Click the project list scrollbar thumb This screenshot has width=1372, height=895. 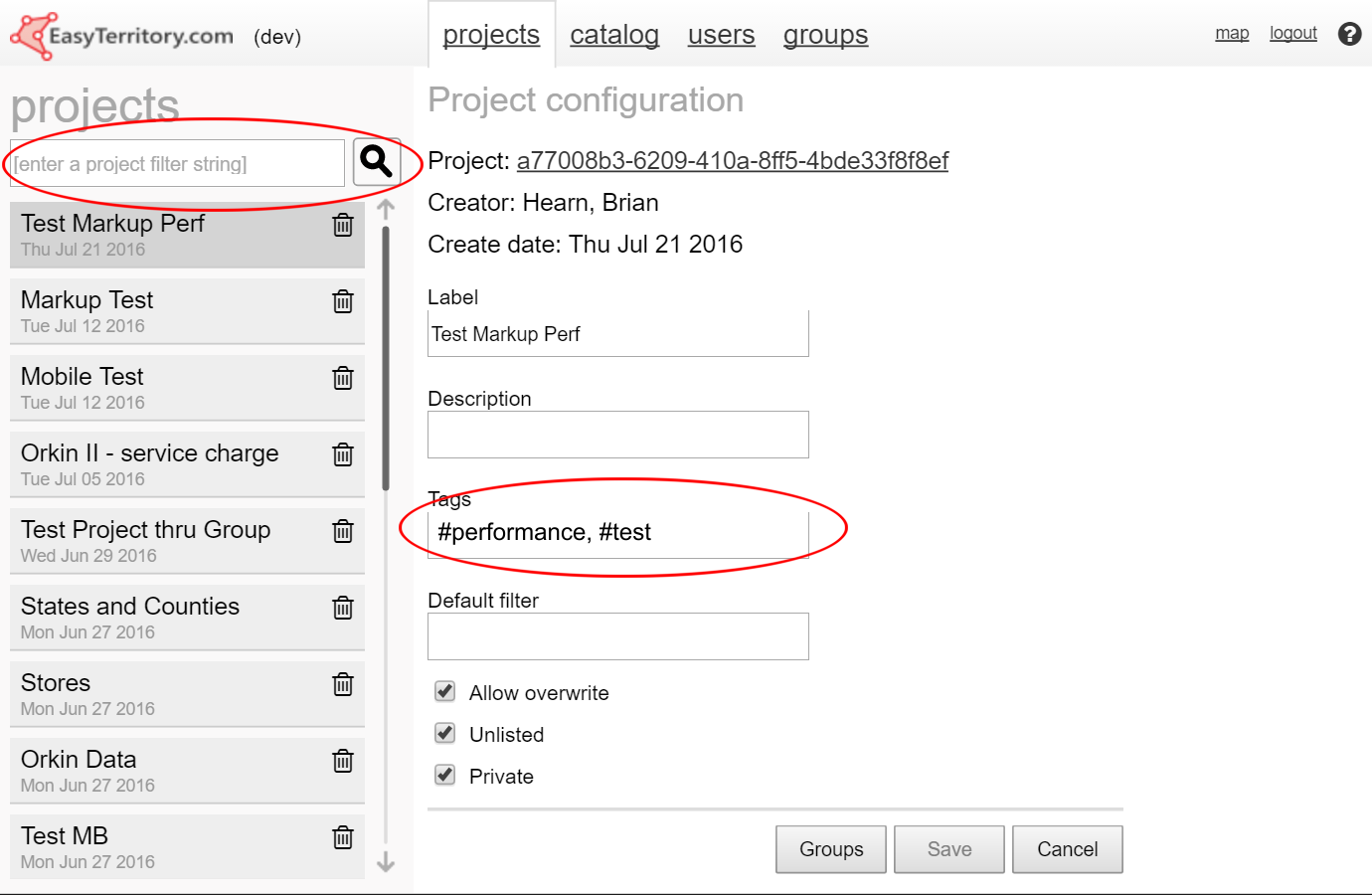[386, 358]
